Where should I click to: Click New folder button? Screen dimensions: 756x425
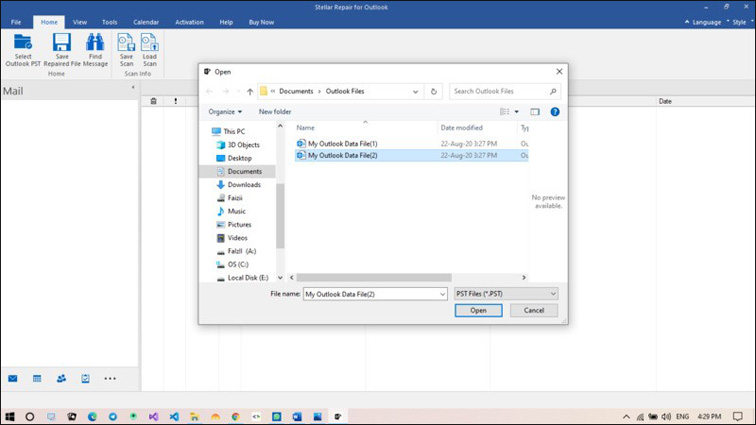(275, 112)
